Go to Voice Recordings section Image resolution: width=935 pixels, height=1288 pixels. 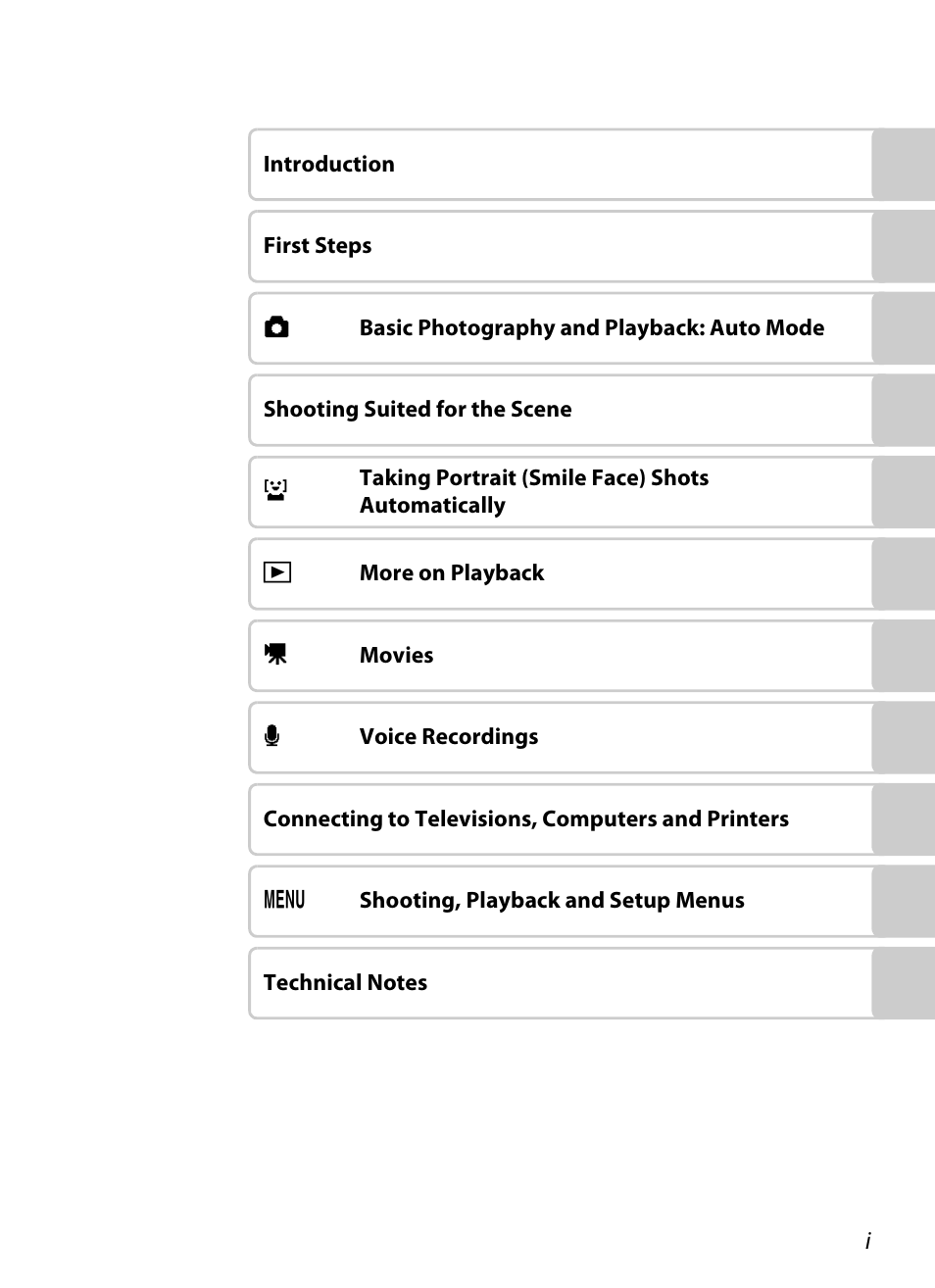click(x=448, y=737)
